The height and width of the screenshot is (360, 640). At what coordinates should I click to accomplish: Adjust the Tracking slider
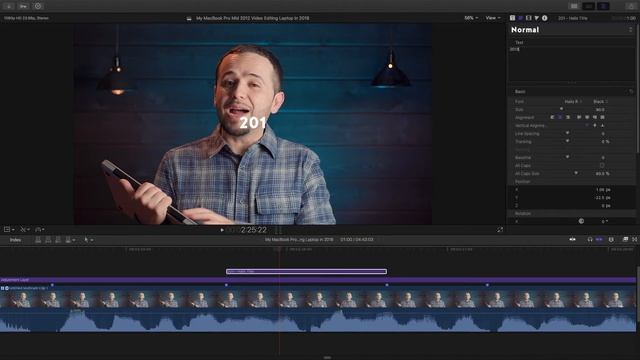(x=567, y=141)
